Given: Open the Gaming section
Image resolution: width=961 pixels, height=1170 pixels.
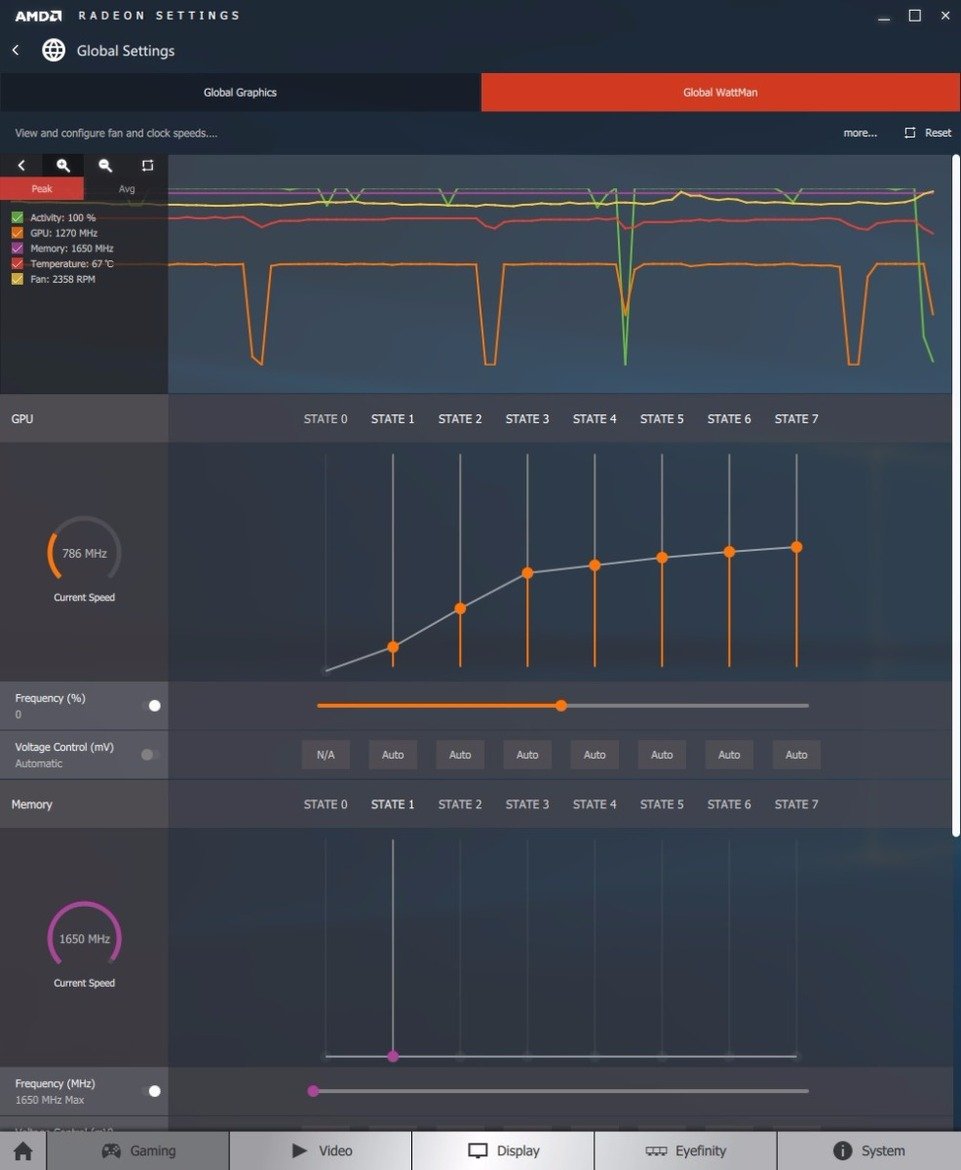Looking at the screenshot, I should click(x=138, y=1151).
